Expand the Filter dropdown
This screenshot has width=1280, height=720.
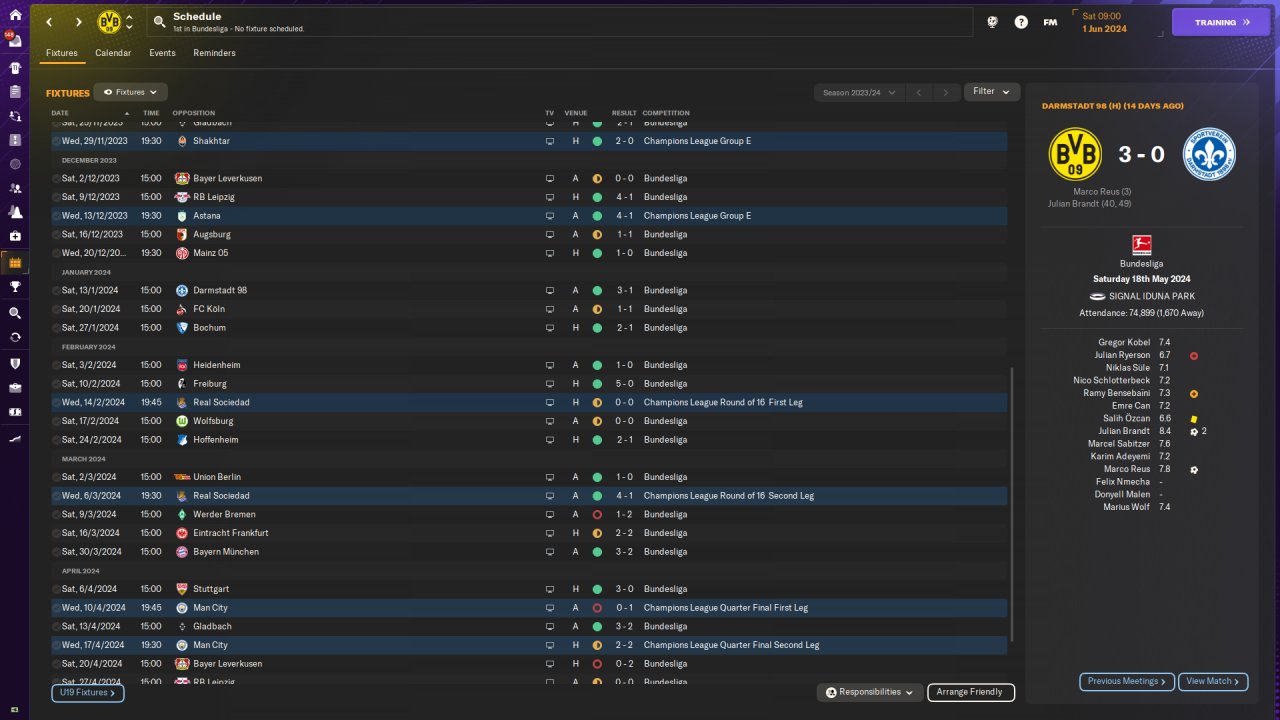992,92
